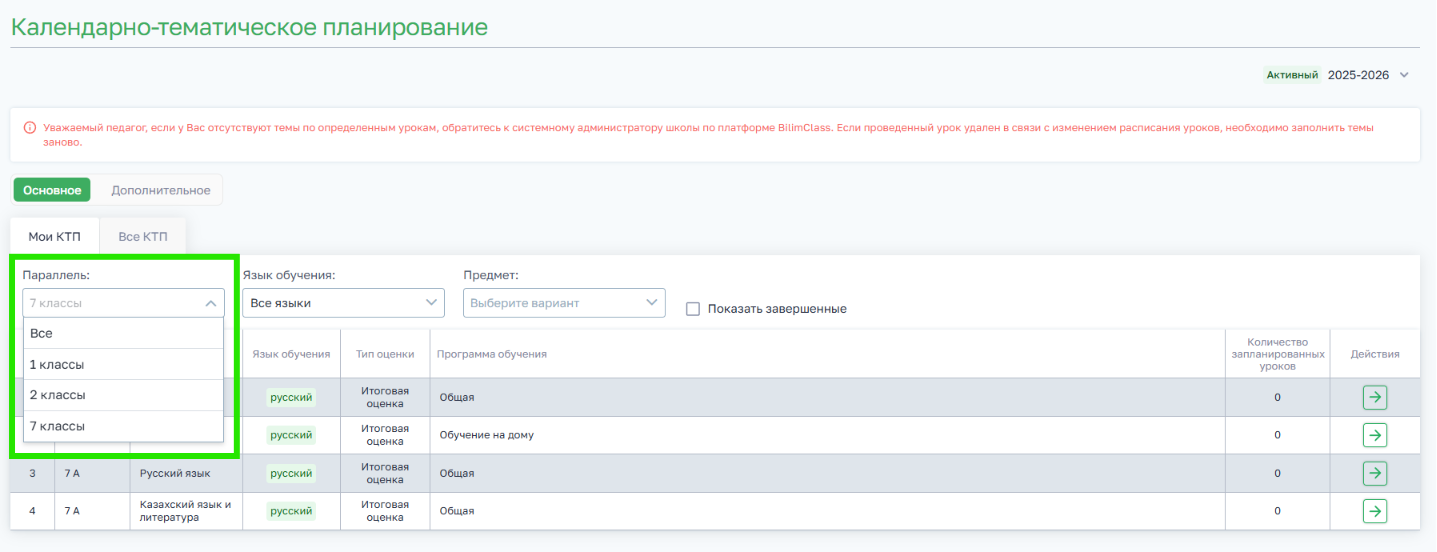This screenshot has width=1437, height=552.
Task: Click Итоговая оценка cell in row 3
Action: coord(385,473)
